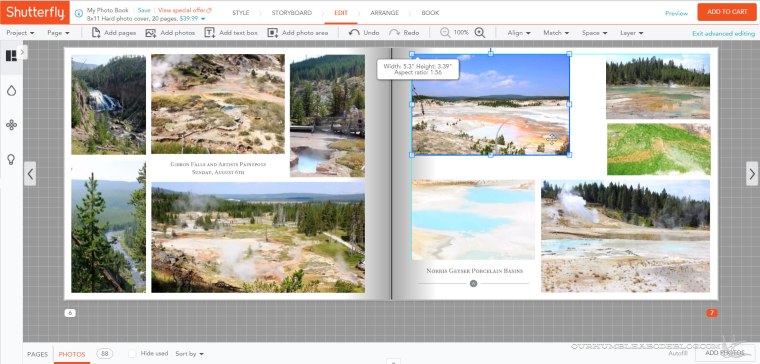The image size is (760, 364).
Task: Click the Add photos toolbar icon
Action: pyautogui.click(x=151, y=33)
